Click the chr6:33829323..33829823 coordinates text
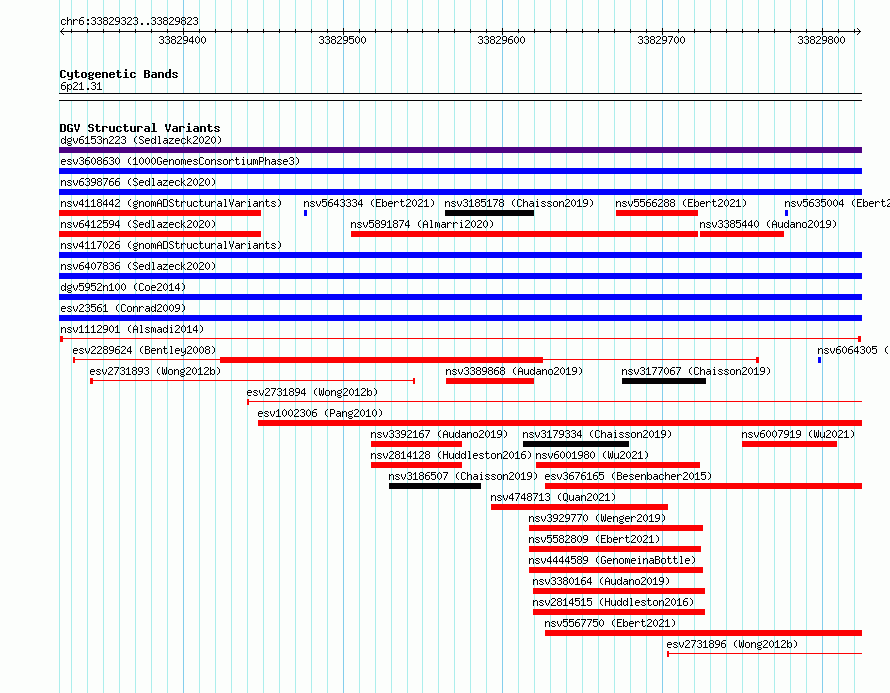 [x=129, y=21]
